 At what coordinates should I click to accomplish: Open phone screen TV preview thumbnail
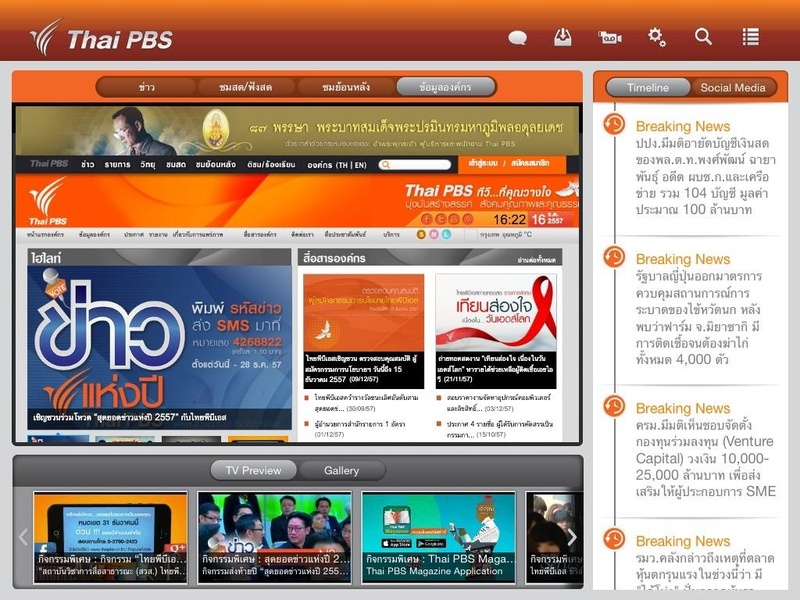[110, 537]
